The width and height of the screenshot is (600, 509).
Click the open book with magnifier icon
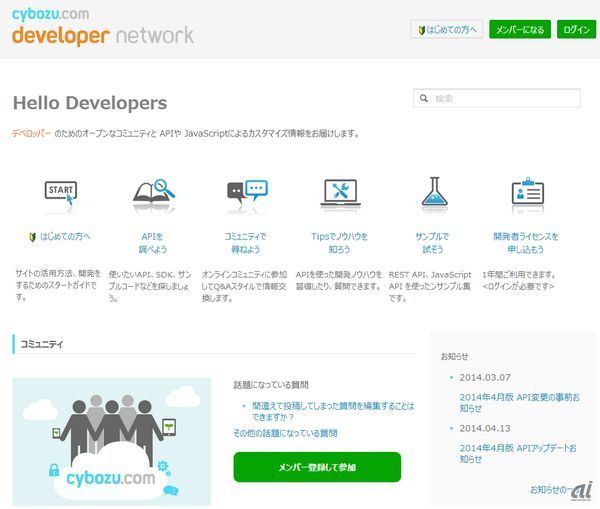(x=154, y=191)
